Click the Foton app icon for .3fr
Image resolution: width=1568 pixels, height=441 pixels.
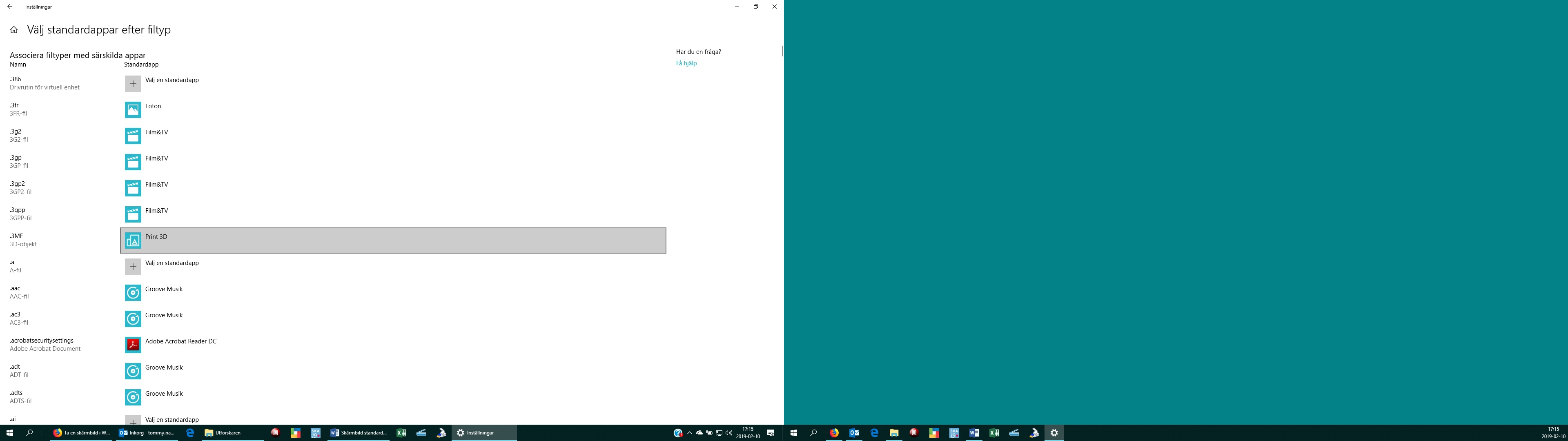tap(133, 110)
